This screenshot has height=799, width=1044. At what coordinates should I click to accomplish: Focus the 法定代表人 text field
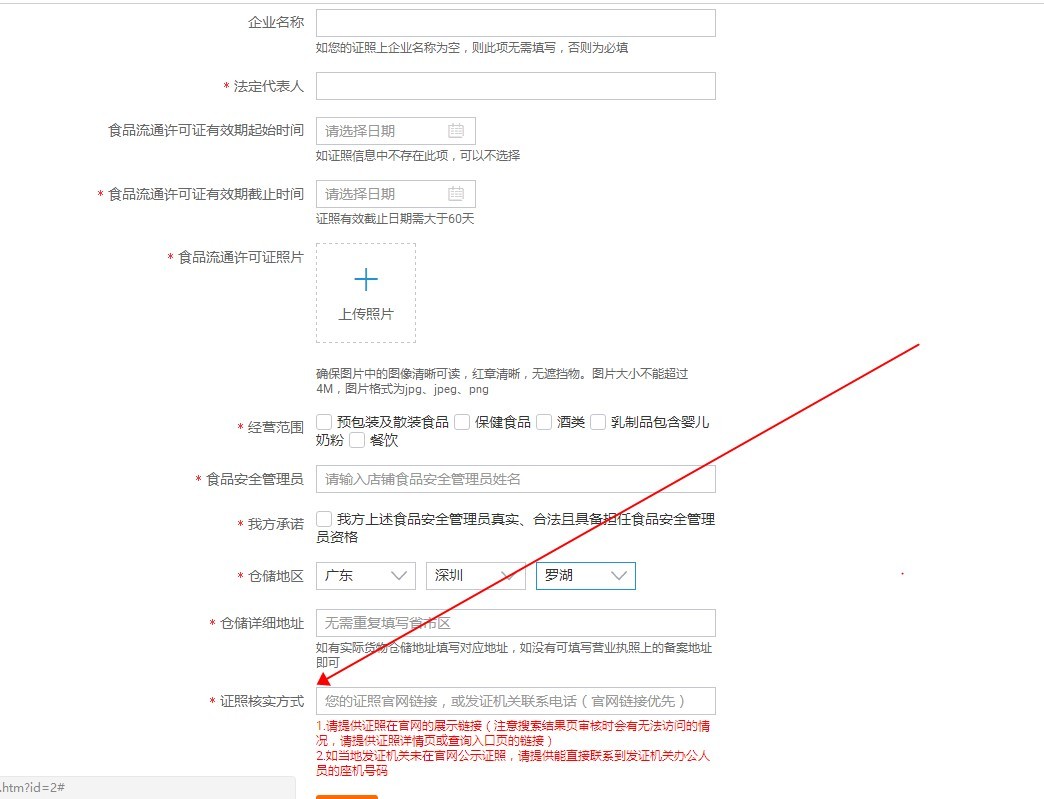[515, 86]
